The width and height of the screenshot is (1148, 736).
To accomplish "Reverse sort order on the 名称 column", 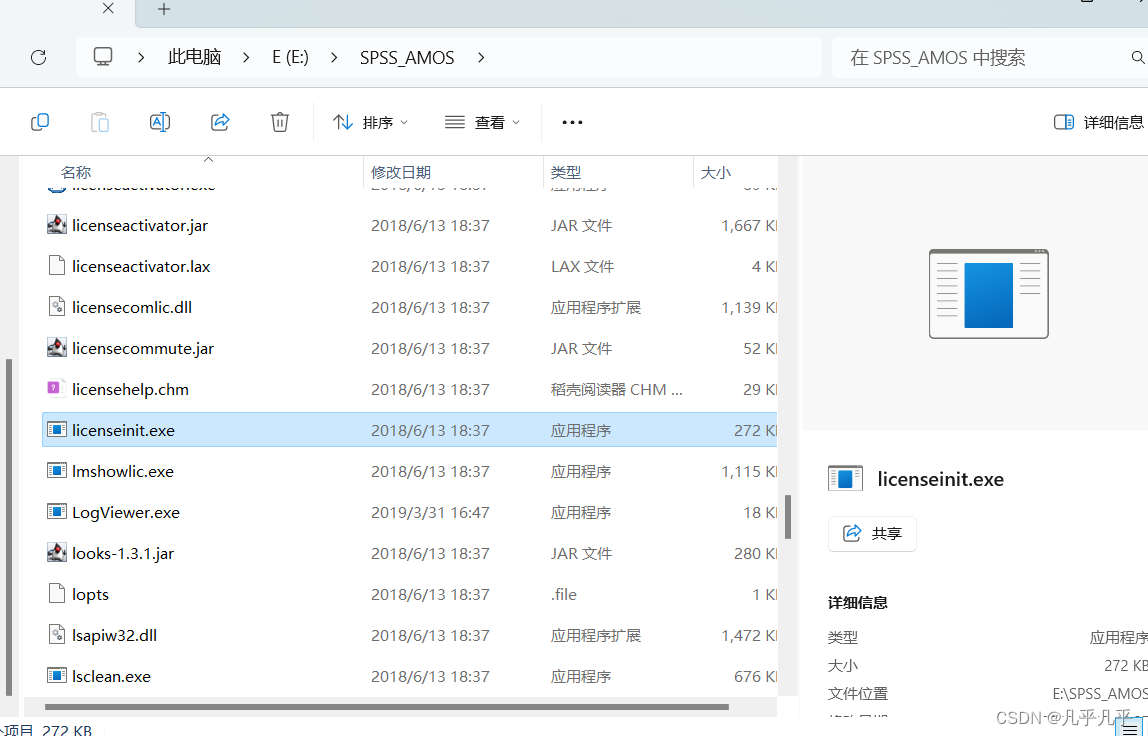I will coord(76,171).
